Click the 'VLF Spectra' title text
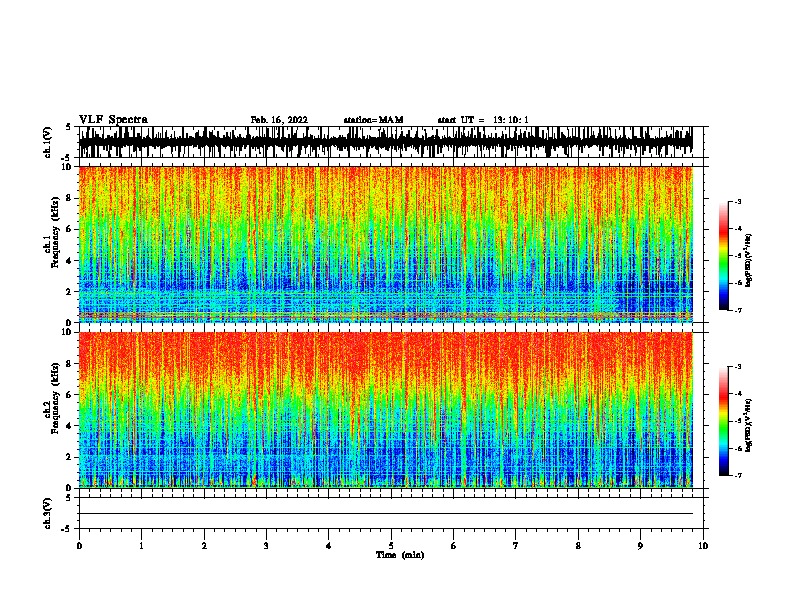The height and width of the screenshot is (612, 792). [113, 120]
